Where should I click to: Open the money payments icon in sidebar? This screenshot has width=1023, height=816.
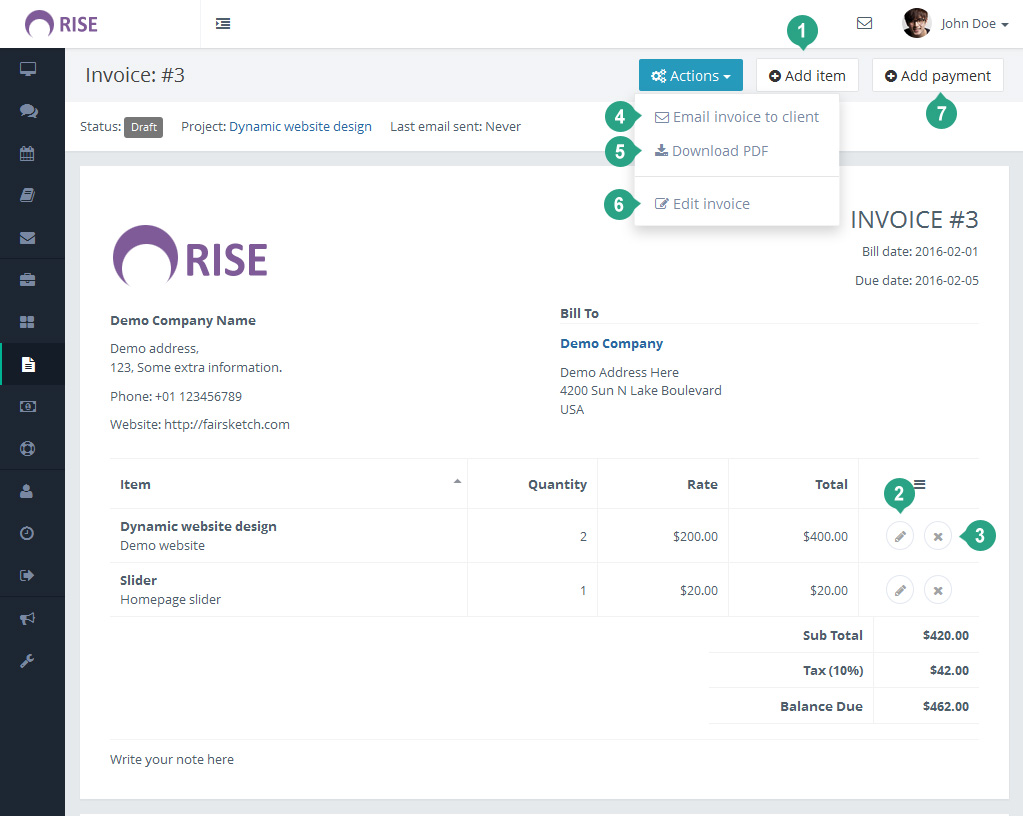point(28,407)
